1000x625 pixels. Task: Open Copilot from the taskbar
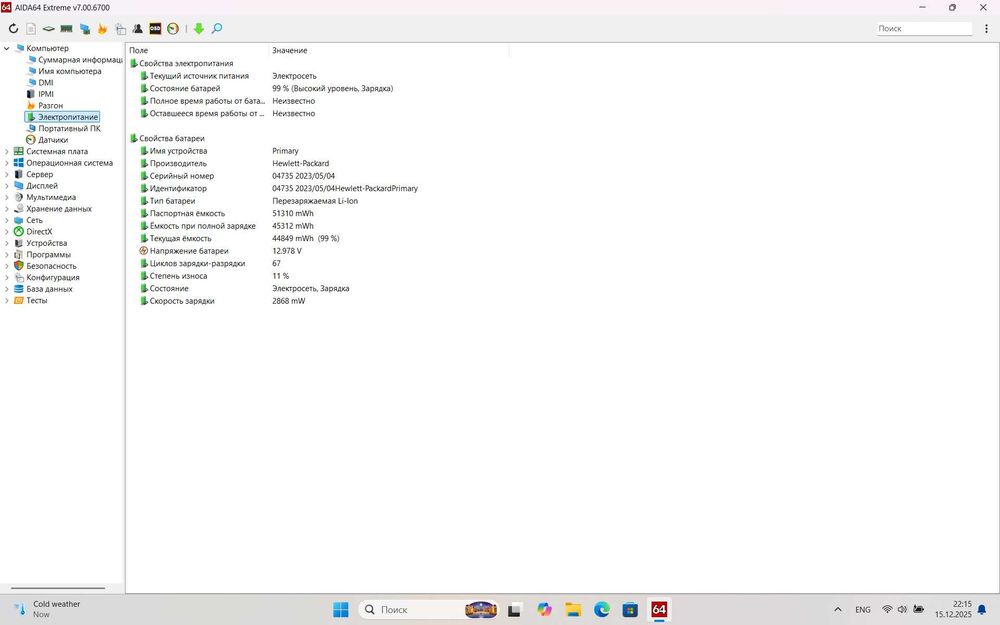(x=544, y=610)
